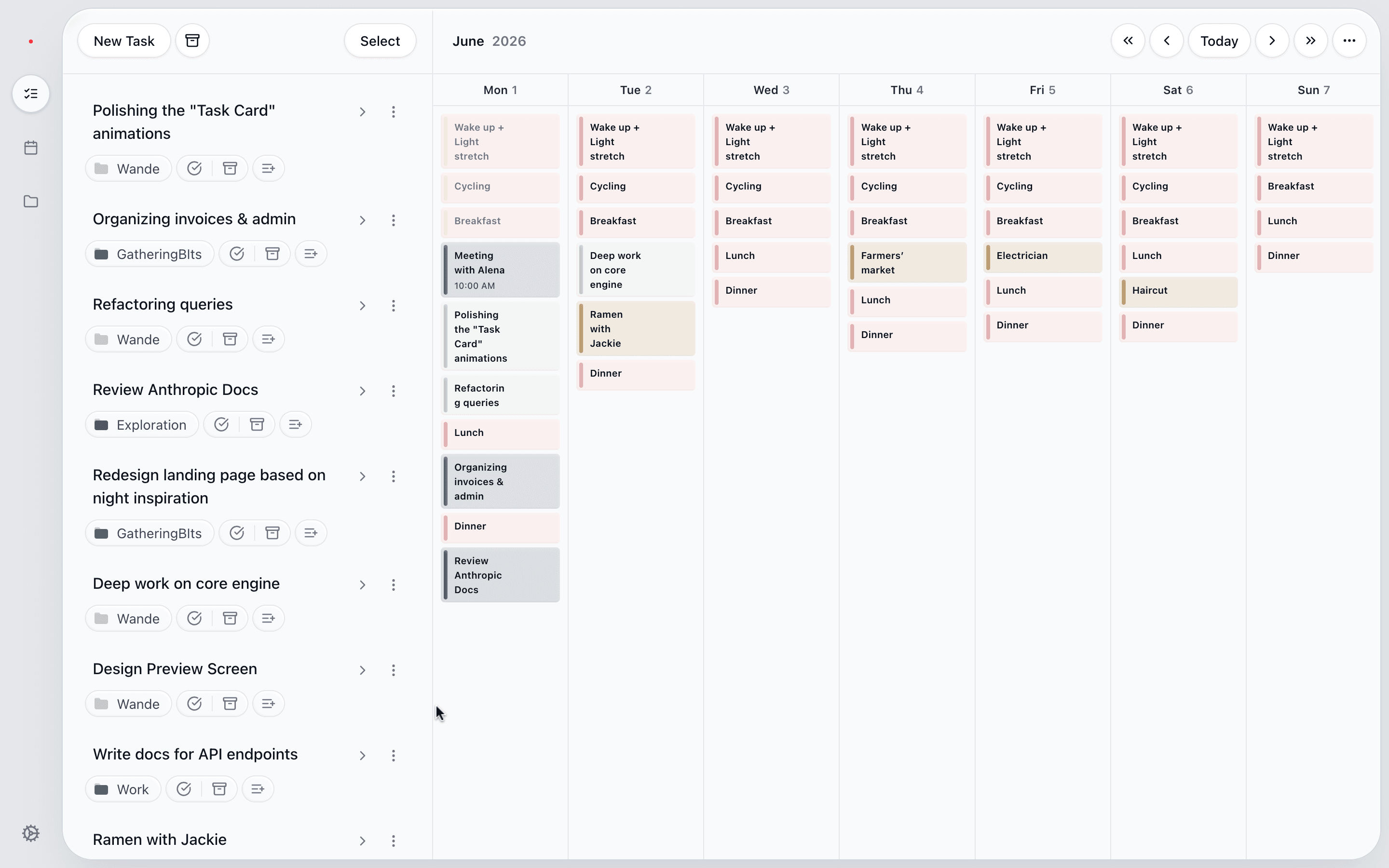Mark Write docs for API endpoints complete
The width and height of the screenshot is (1389, 868).
184,789
